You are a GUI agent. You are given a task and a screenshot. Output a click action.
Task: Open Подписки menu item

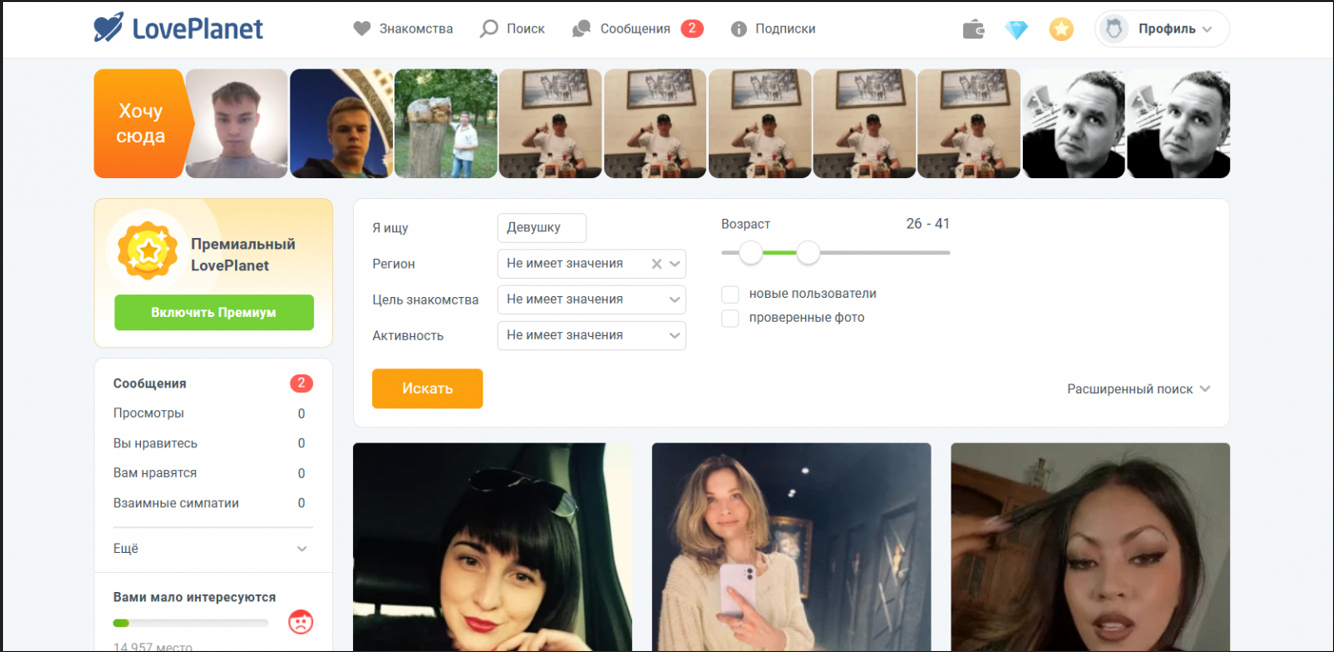[785, 29]
